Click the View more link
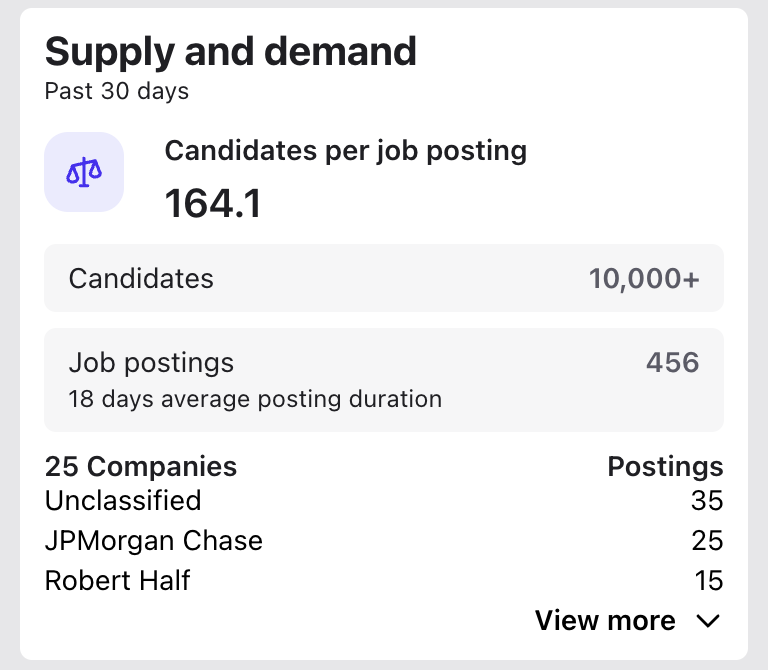This screenshot has width=768, height=670. pos(605,621)
